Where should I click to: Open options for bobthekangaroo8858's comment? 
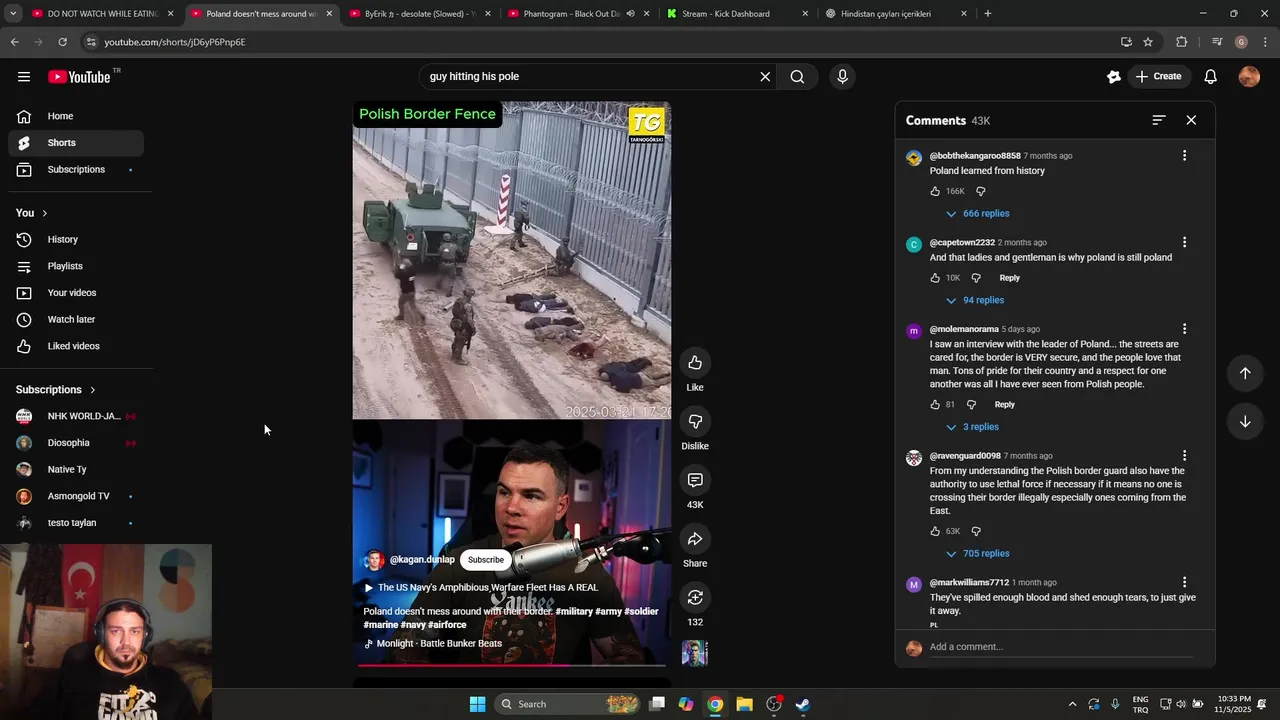pos(1184,156)
